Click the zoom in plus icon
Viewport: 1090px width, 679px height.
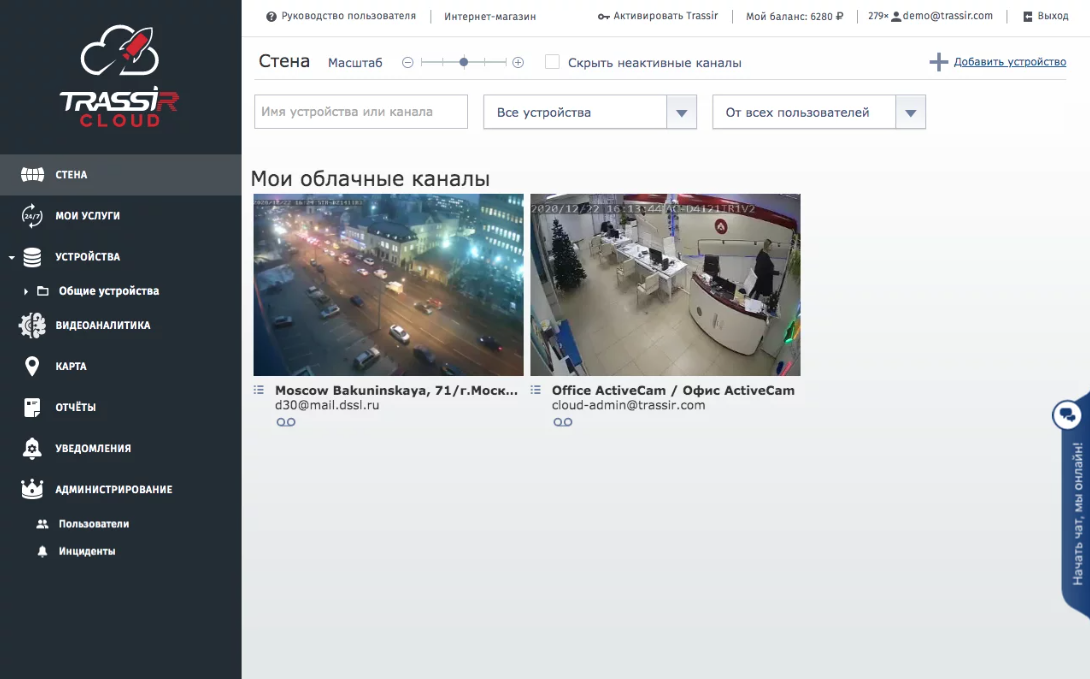[x=518, y=62]
